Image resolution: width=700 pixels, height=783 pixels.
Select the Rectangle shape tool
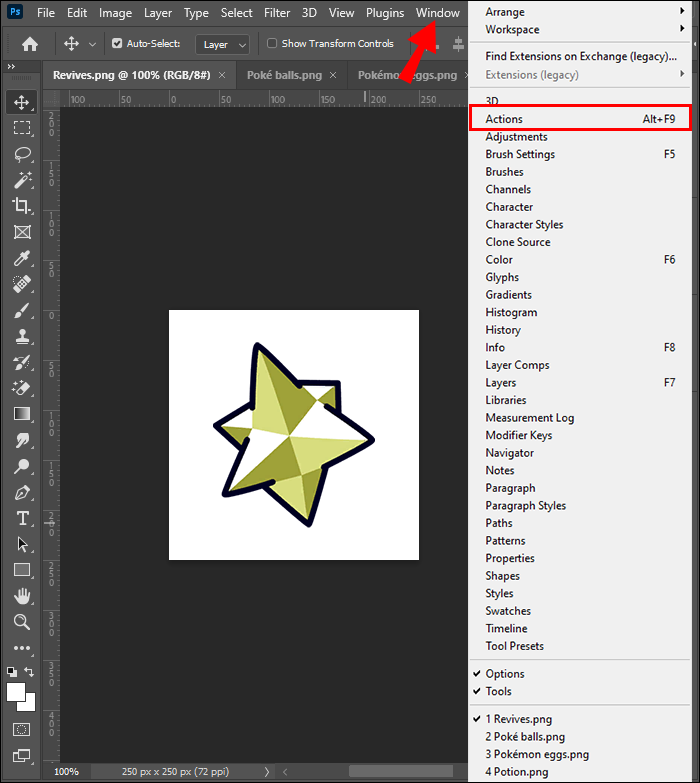click(x=21, y=570)
